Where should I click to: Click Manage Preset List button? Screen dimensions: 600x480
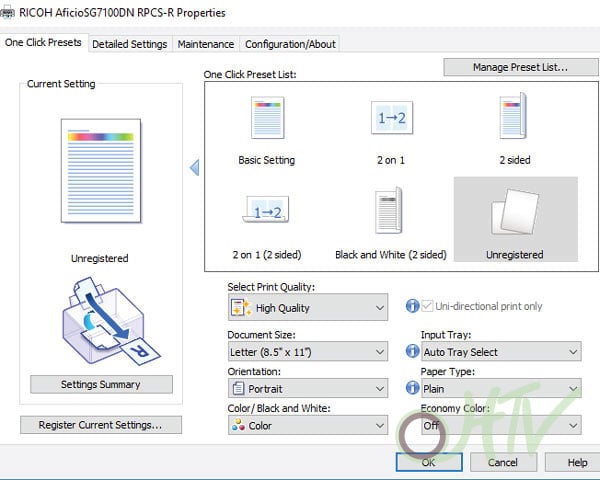coord(520,67)
